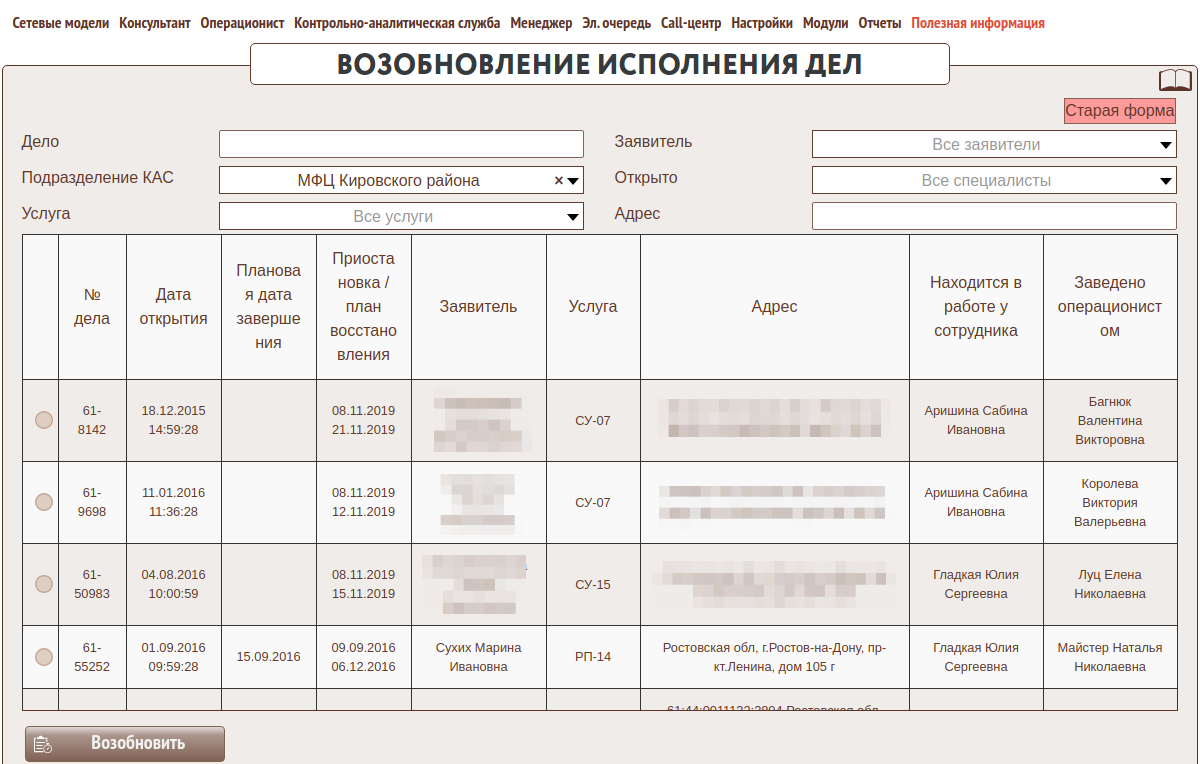
Task: Open the Оператионист menu
Action: [242, 23]
